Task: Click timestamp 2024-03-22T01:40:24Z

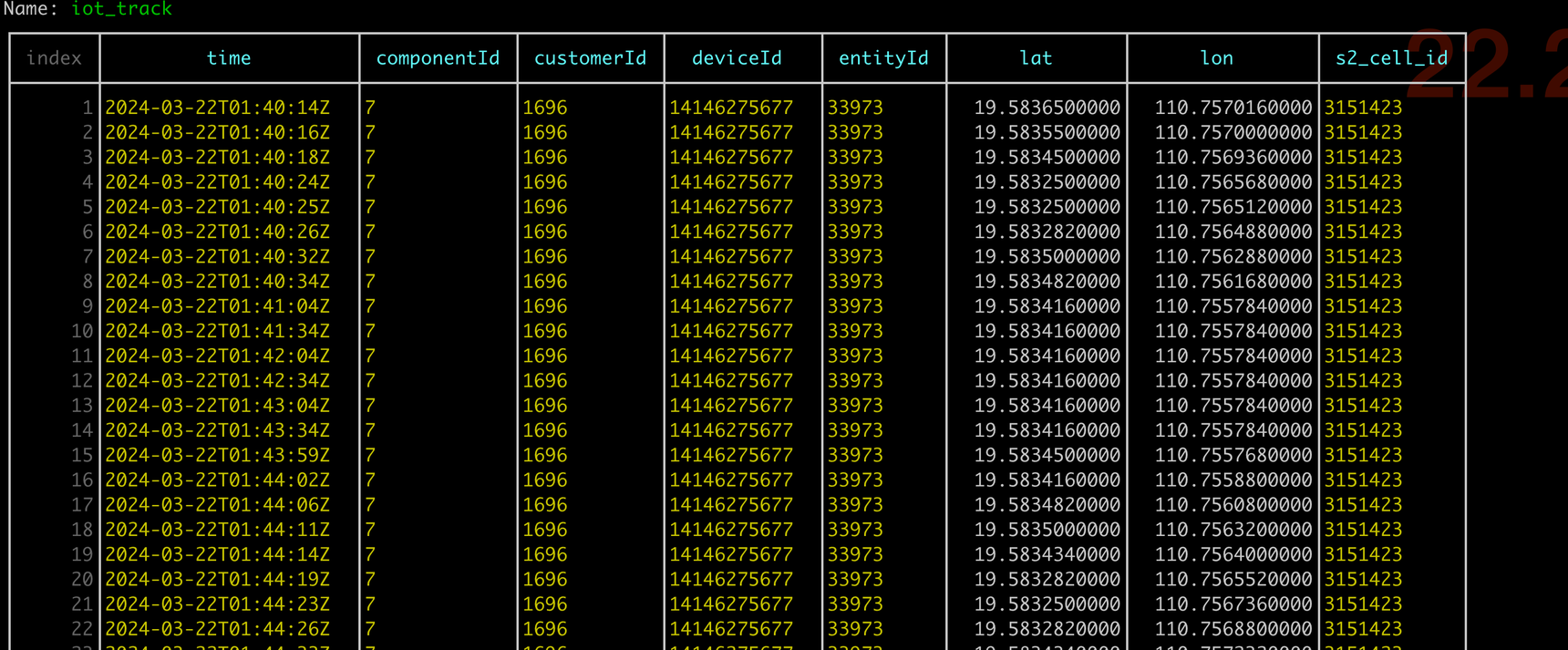Action: point(218,182)
